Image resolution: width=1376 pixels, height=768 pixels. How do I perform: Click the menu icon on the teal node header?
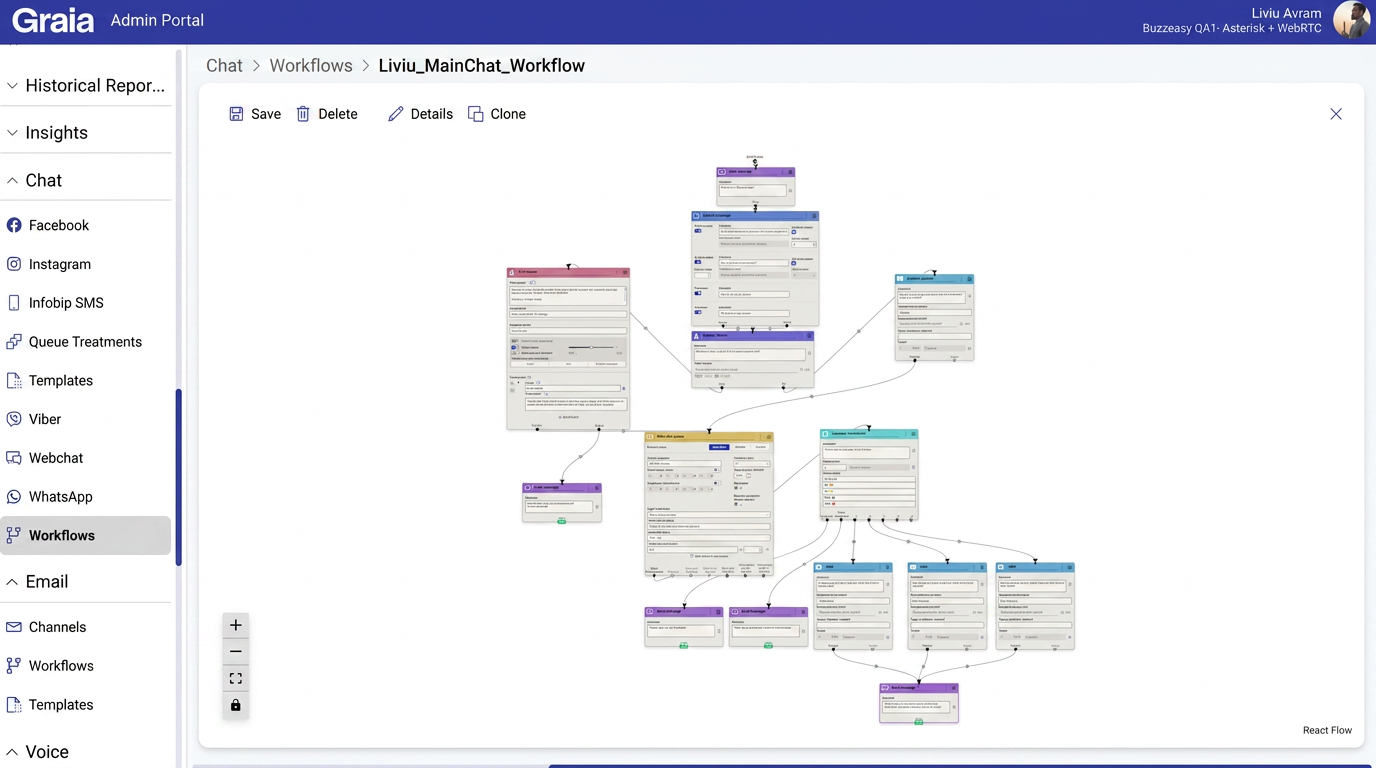coord(913,434)
